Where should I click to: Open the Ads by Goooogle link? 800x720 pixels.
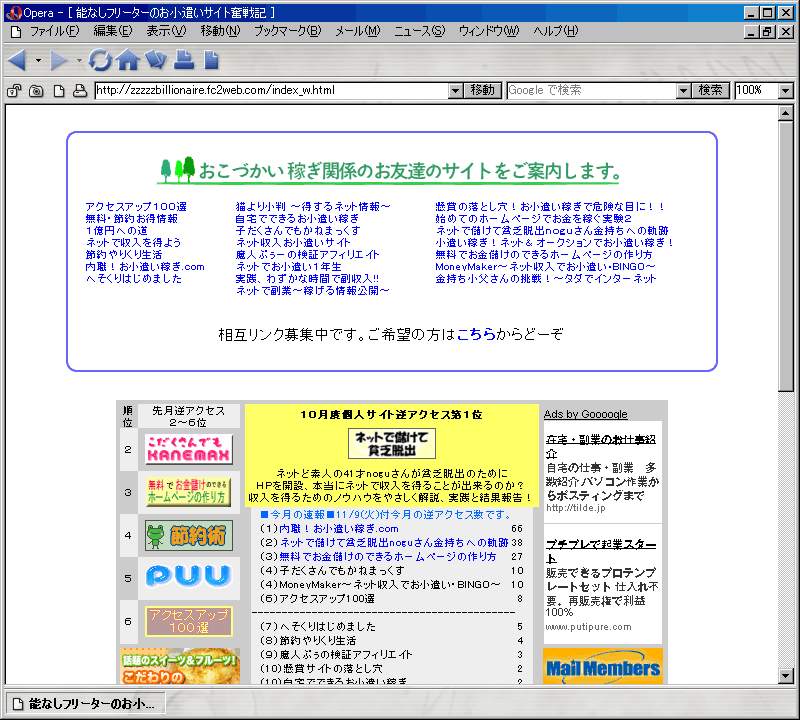pyautogui.click(x=586, y=414)
